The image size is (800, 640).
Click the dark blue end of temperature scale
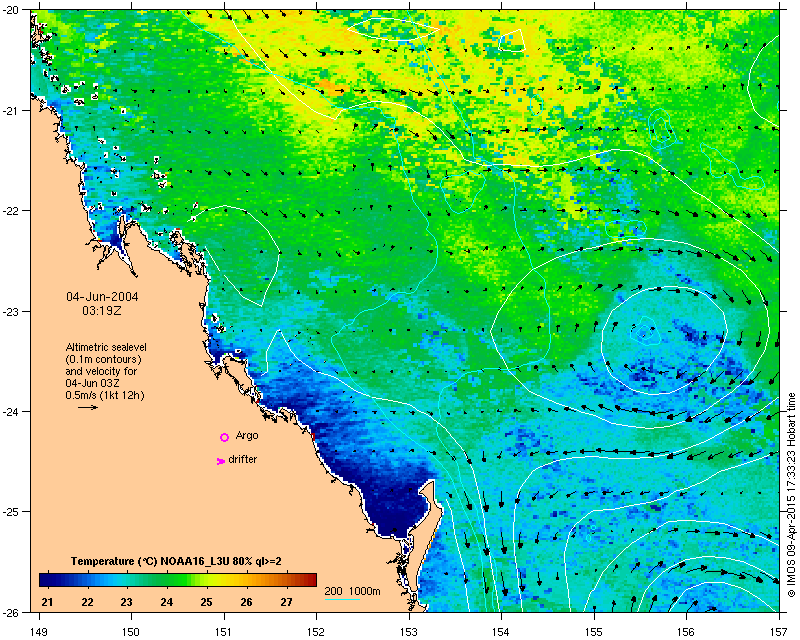pyautogui.click(x=46, y=580)
